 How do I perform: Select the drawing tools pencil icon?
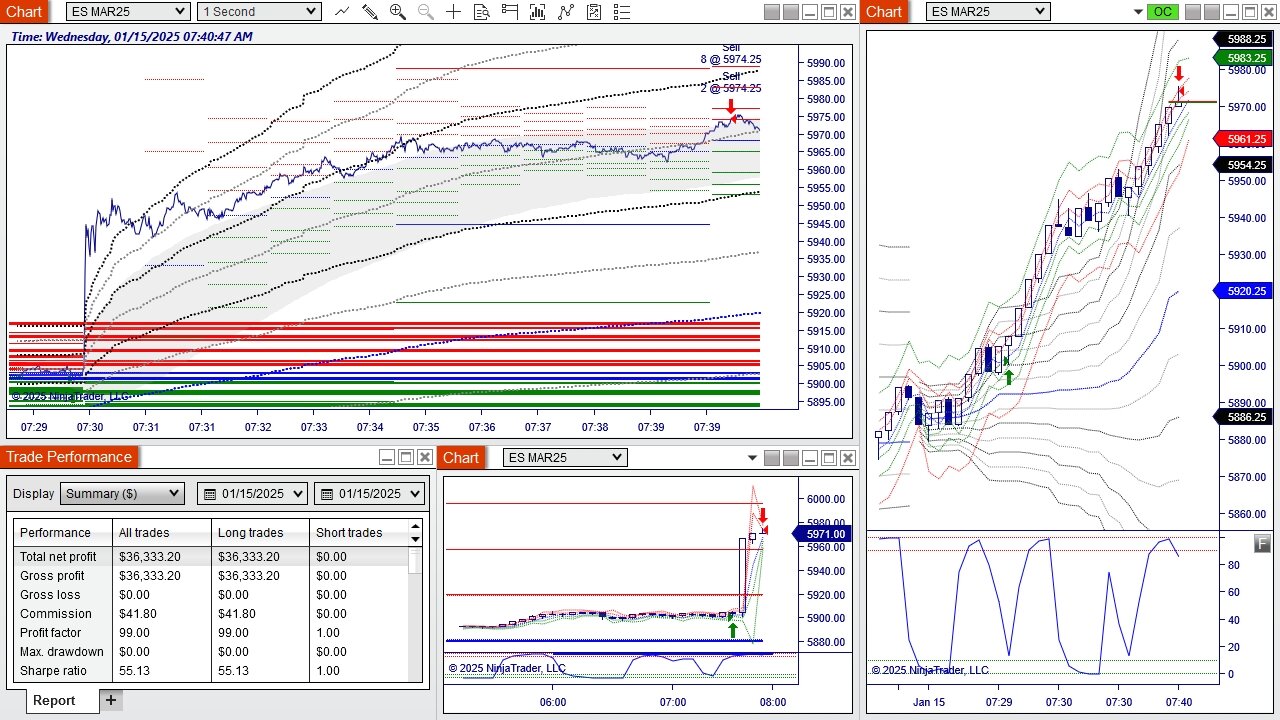coord(370,12)
